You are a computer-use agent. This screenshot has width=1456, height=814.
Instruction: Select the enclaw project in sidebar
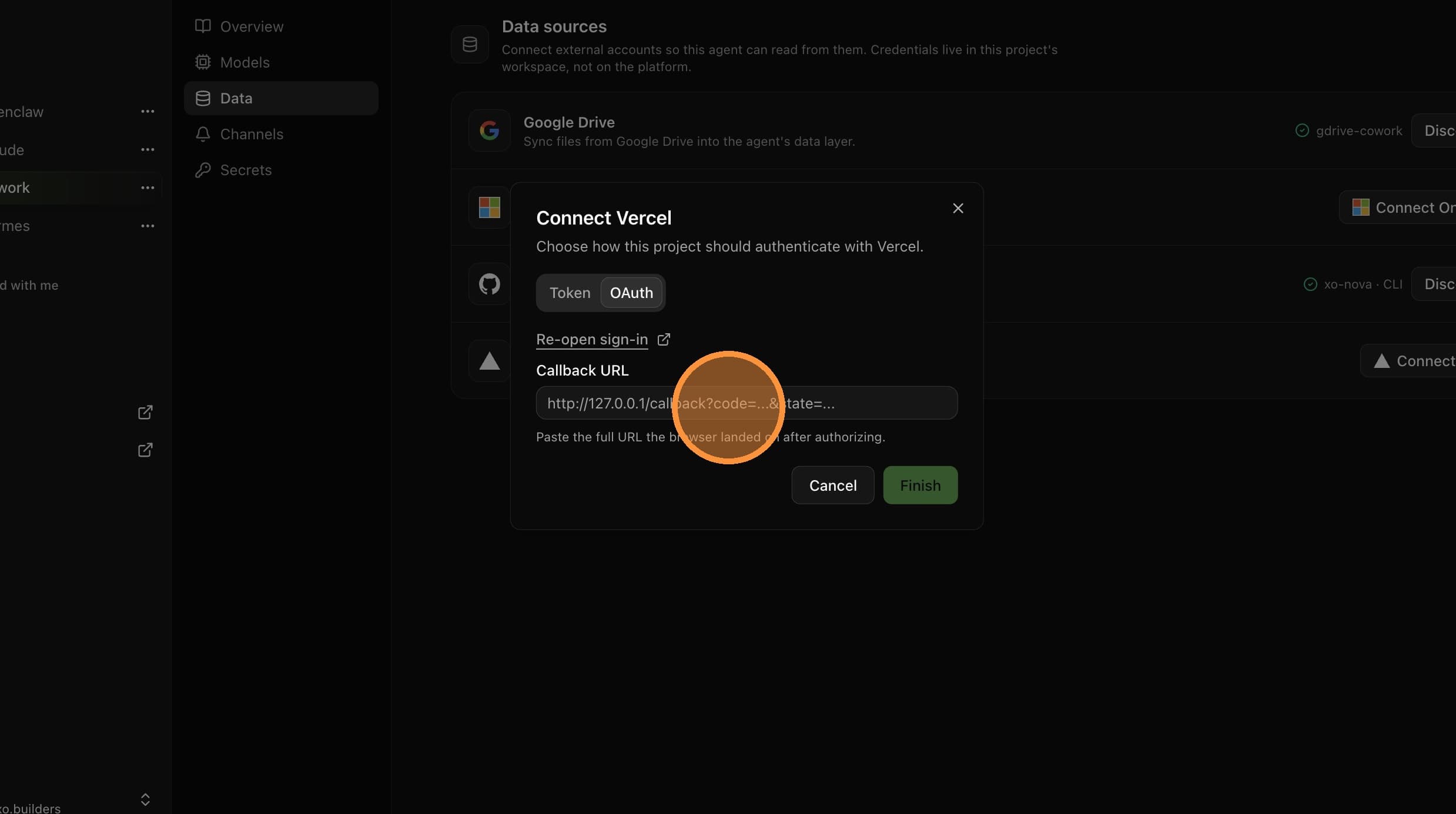[22, 112]
